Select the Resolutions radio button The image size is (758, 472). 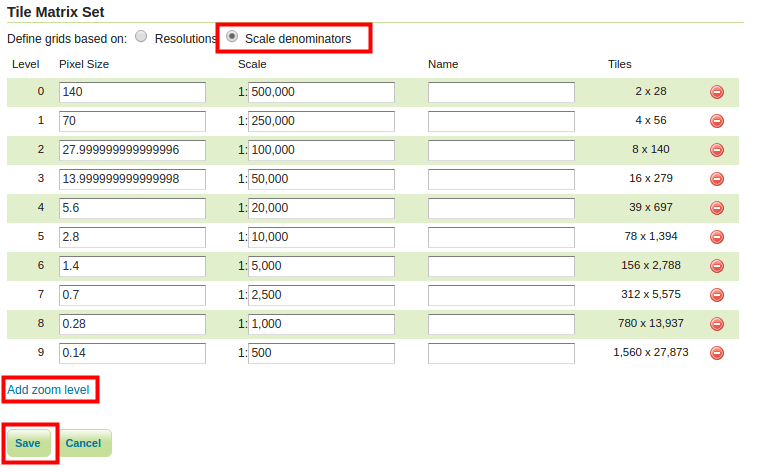pyautogui.click(x=141, y=37)
